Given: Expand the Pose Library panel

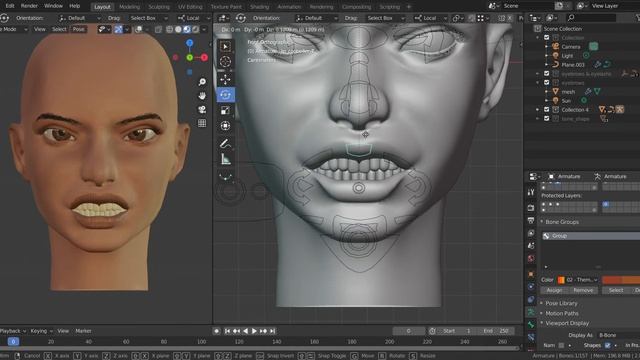Looking at the screenshot, I should coord(561,303).
